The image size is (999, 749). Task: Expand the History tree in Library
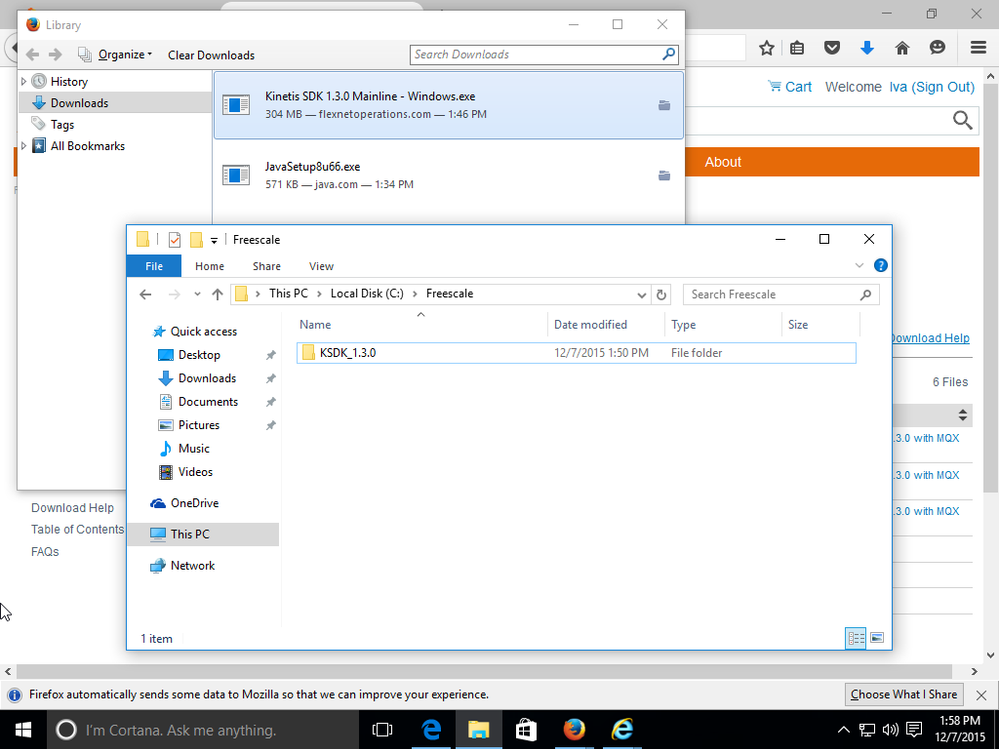[x=24, y=81]
